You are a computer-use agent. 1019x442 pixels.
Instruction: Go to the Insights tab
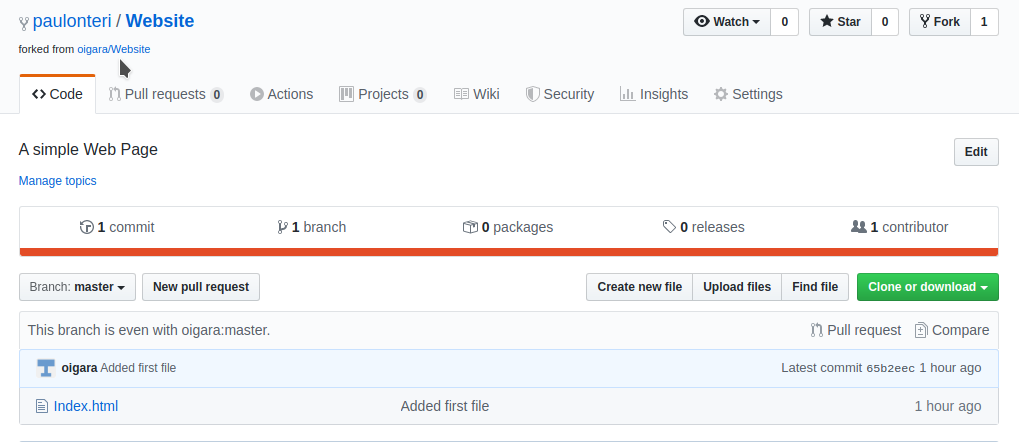(653, 94)
